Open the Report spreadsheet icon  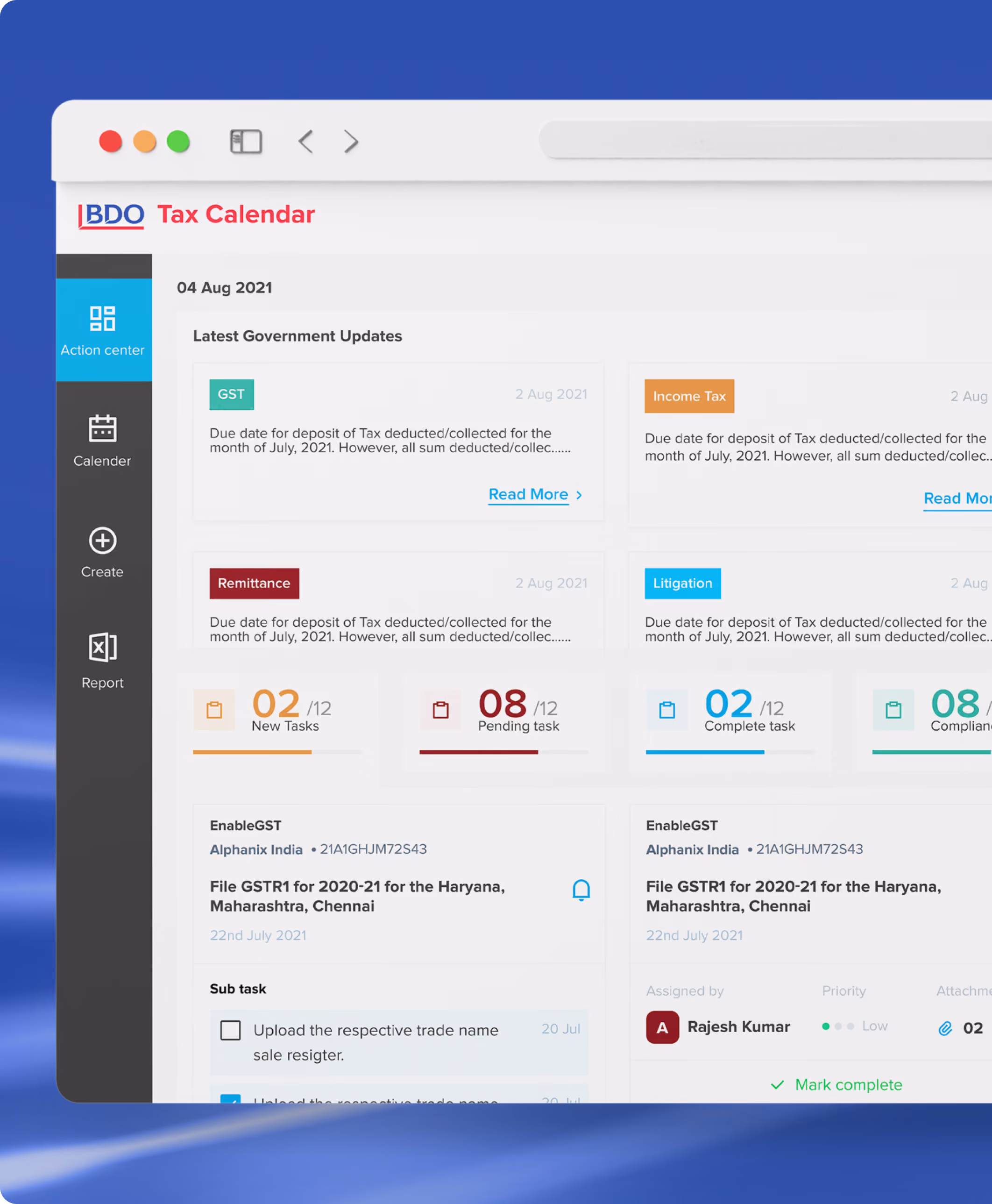[x=103, y=648]
